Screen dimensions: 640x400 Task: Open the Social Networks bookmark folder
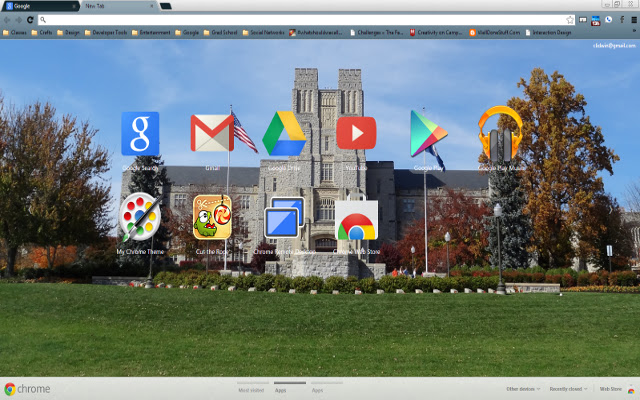tap(263, 33)
